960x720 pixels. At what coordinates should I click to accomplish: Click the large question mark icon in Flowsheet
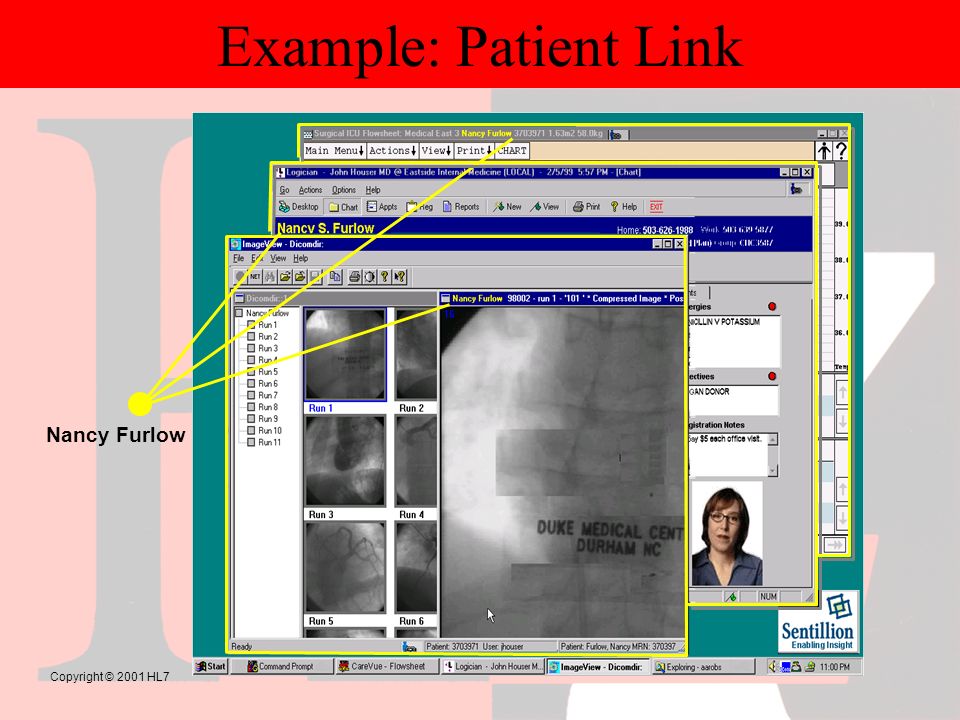point(841,151)
